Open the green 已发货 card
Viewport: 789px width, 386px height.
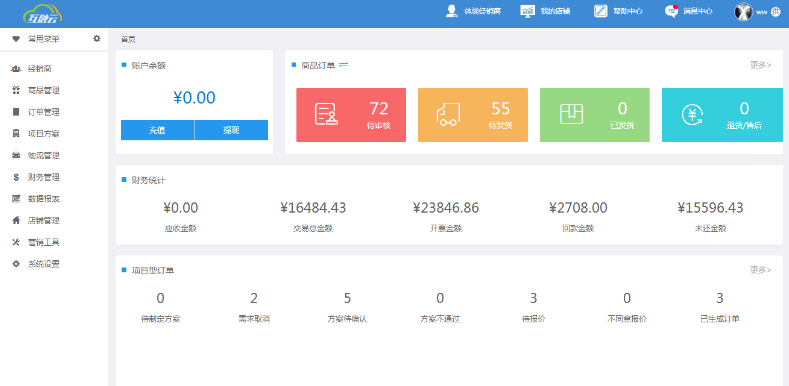click(595, 115)
